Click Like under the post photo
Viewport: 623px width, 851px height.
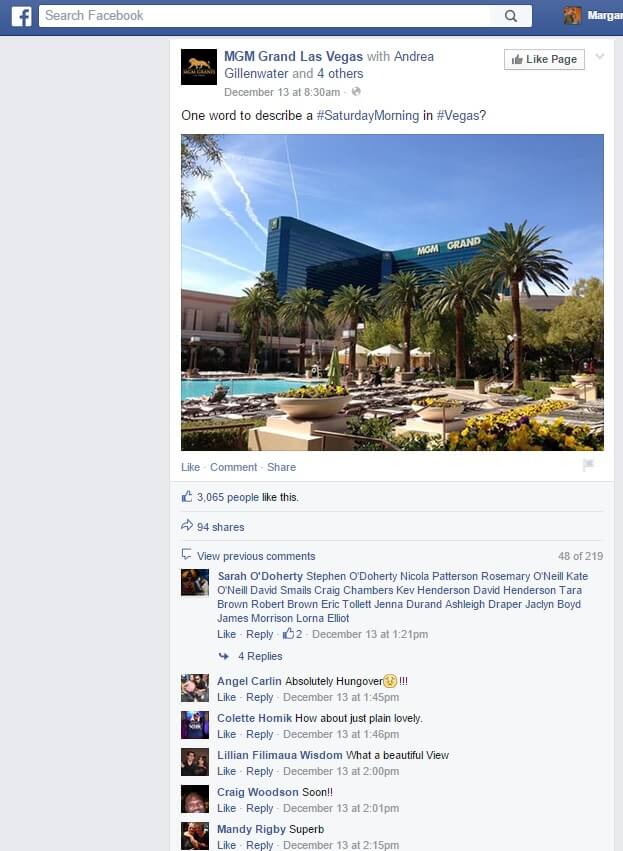point(190,467)
